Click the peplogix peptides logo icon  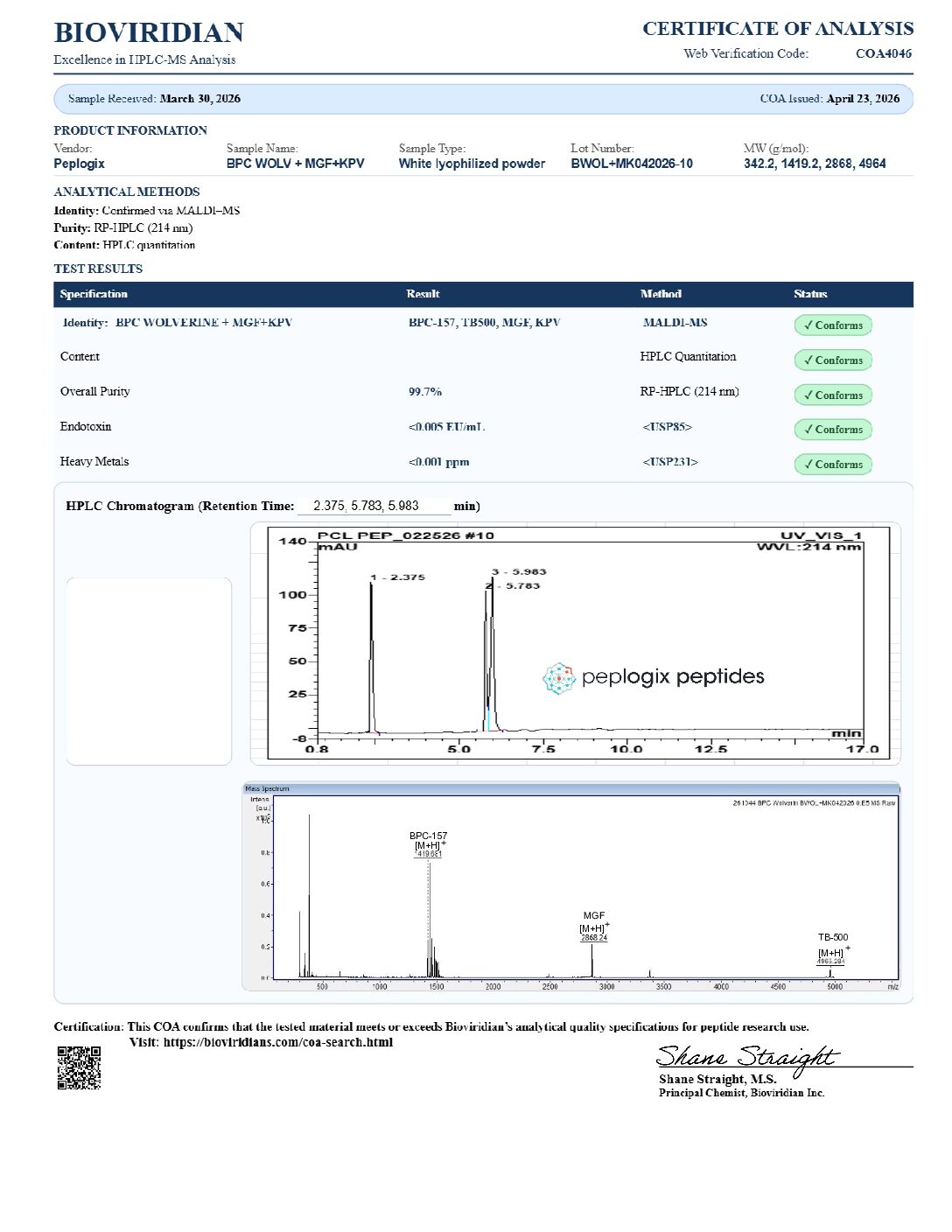click(558, 678)
